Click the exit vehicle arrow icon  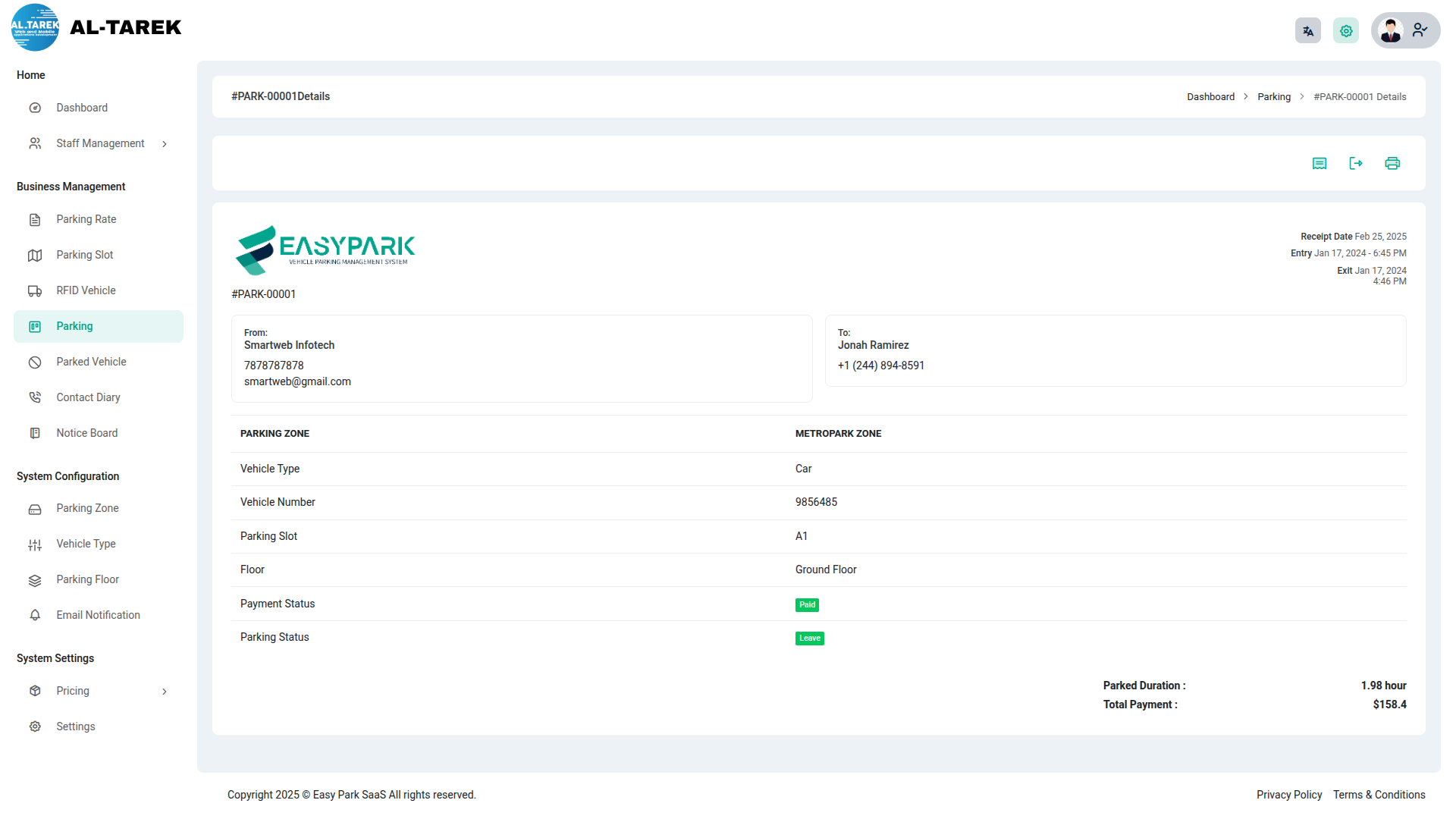[x=1356, y=163]
